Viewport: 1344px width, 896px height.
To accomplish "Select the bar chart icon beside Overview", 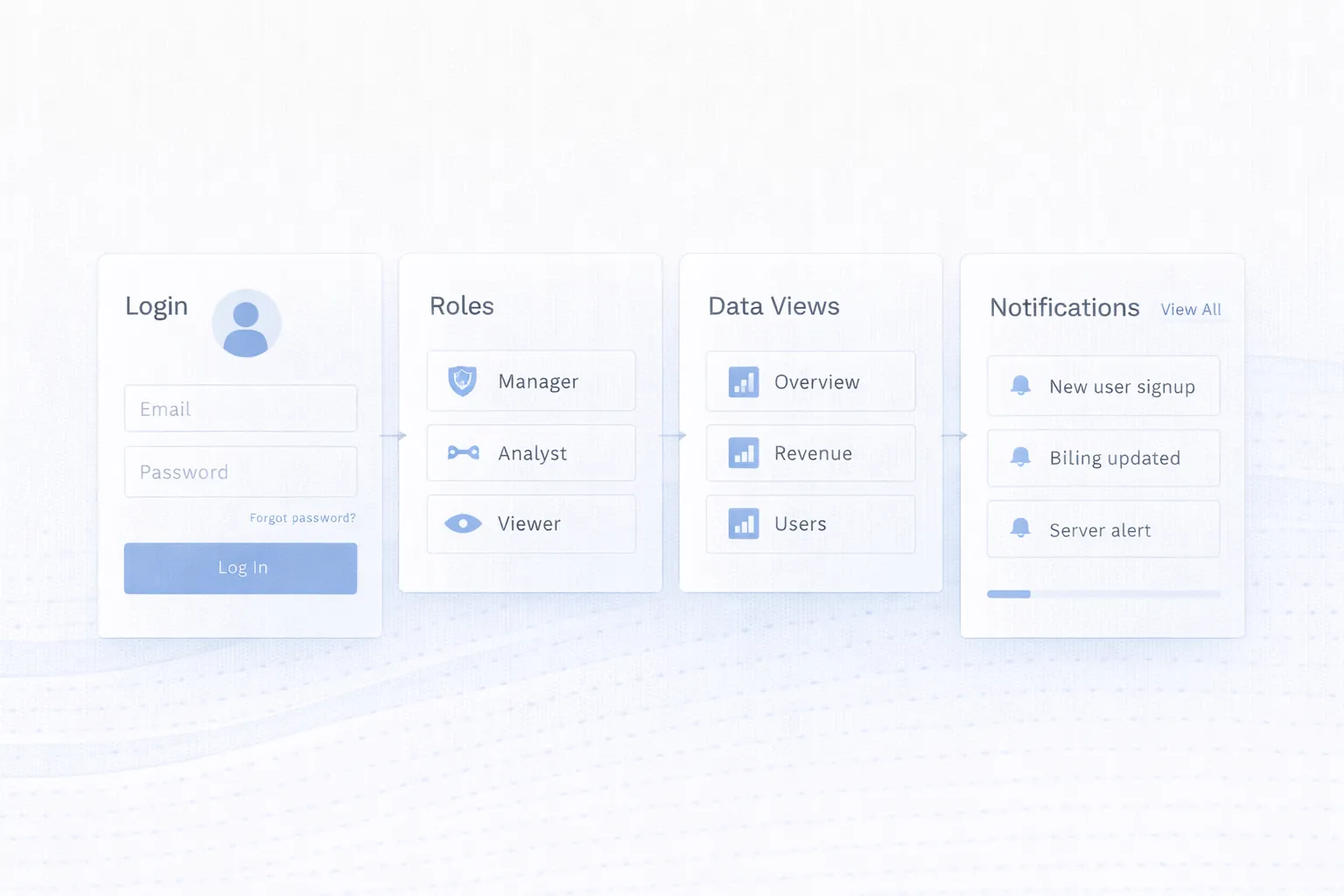I will 743,381.
